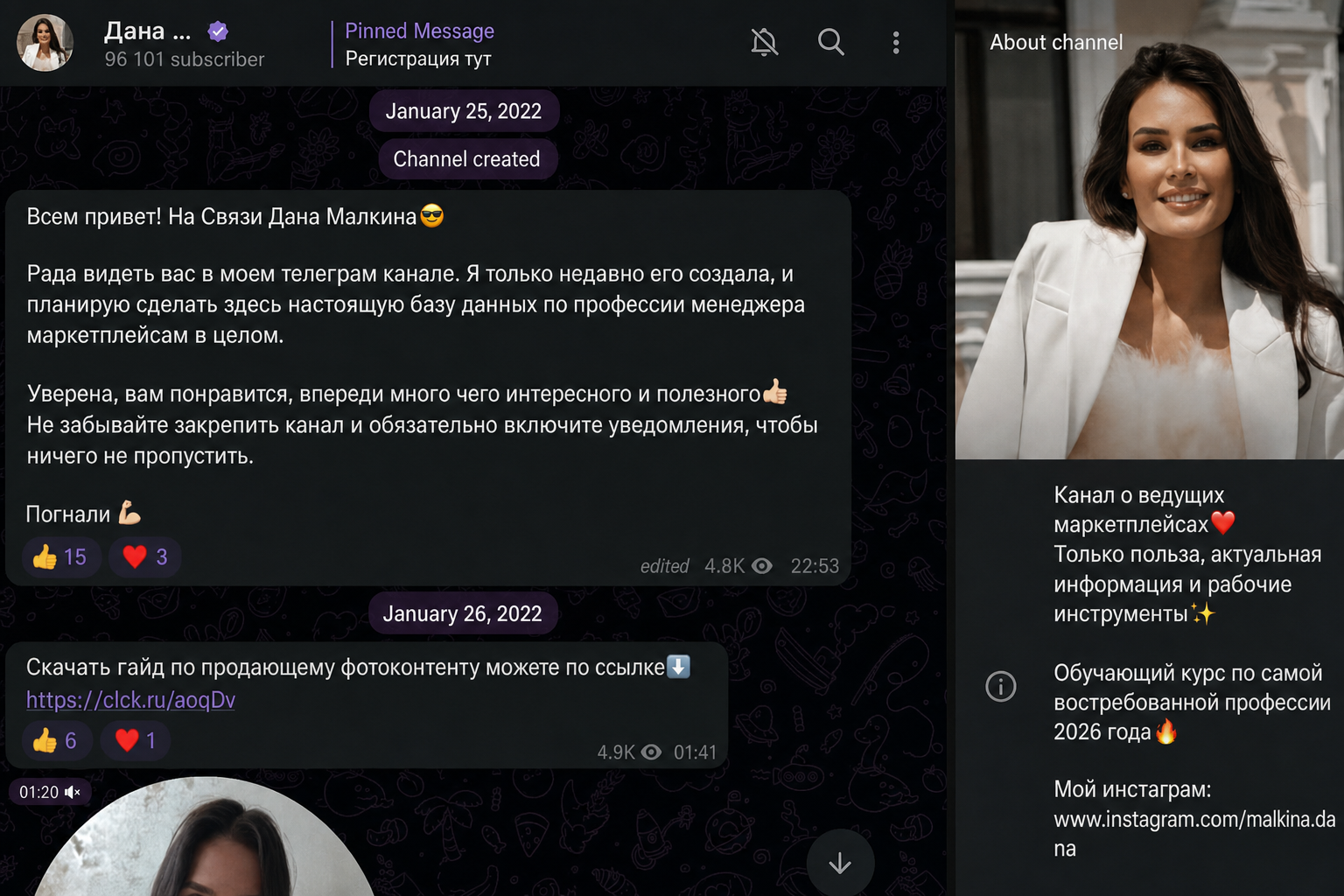Search messages in this channel
Screen dimensions: 1344x896
tap(830, 42)
